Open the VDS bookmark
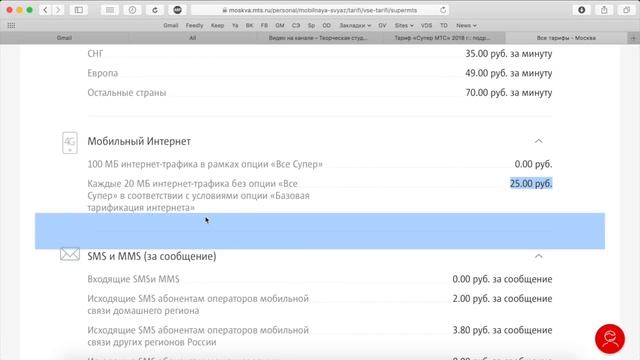The image size is (640, 360). [427, 25]
